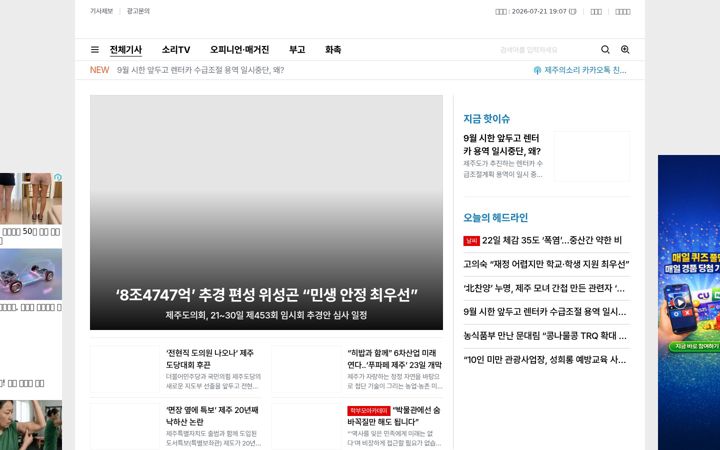This screenshot has height=450, width=720.
Task: Click thumbnail of 도당대회 후끈 article
Action: (x=125, y=369)
